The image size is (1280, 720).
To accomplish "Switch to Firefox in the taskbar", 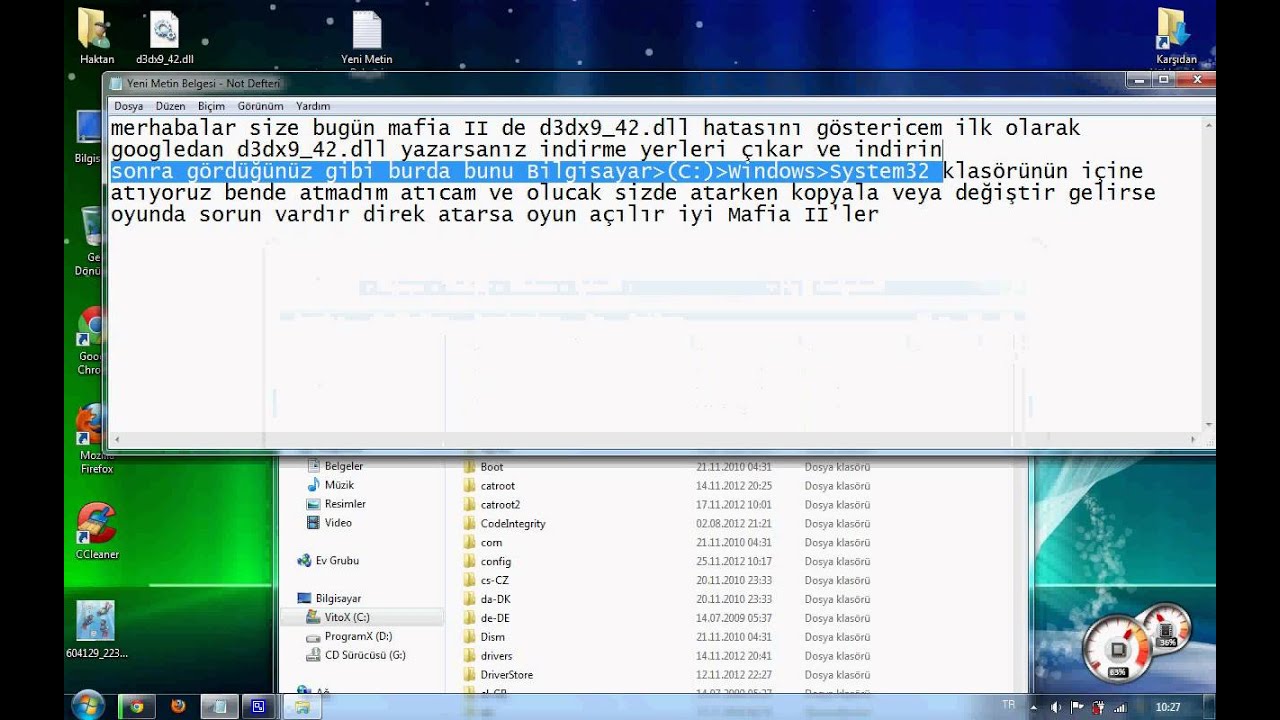I will [178, 706].
